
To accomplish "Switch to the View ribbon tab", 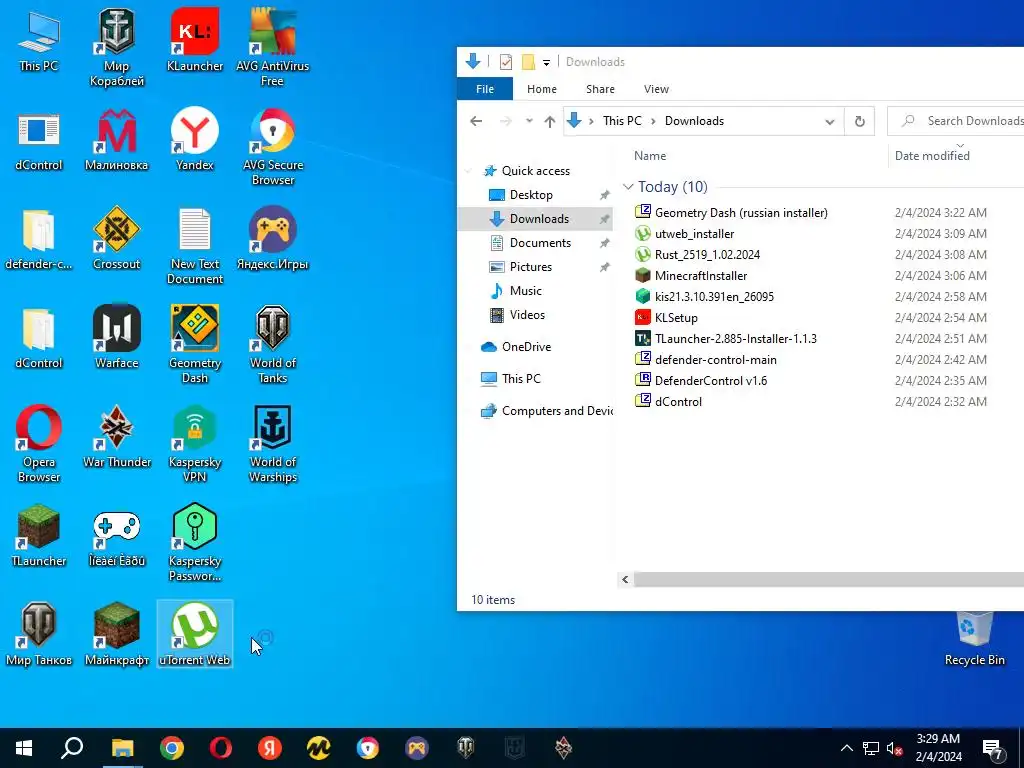I will [656, 89].
